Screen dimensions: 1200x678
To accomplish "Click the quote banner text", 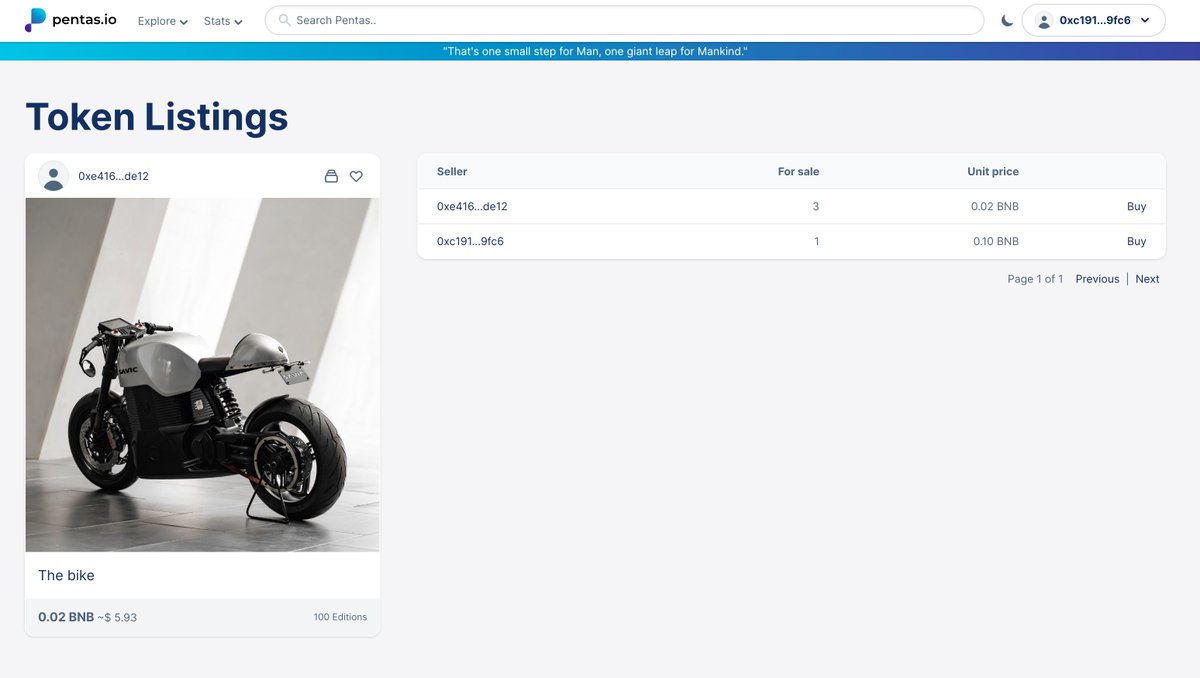I will click(595, 51).
